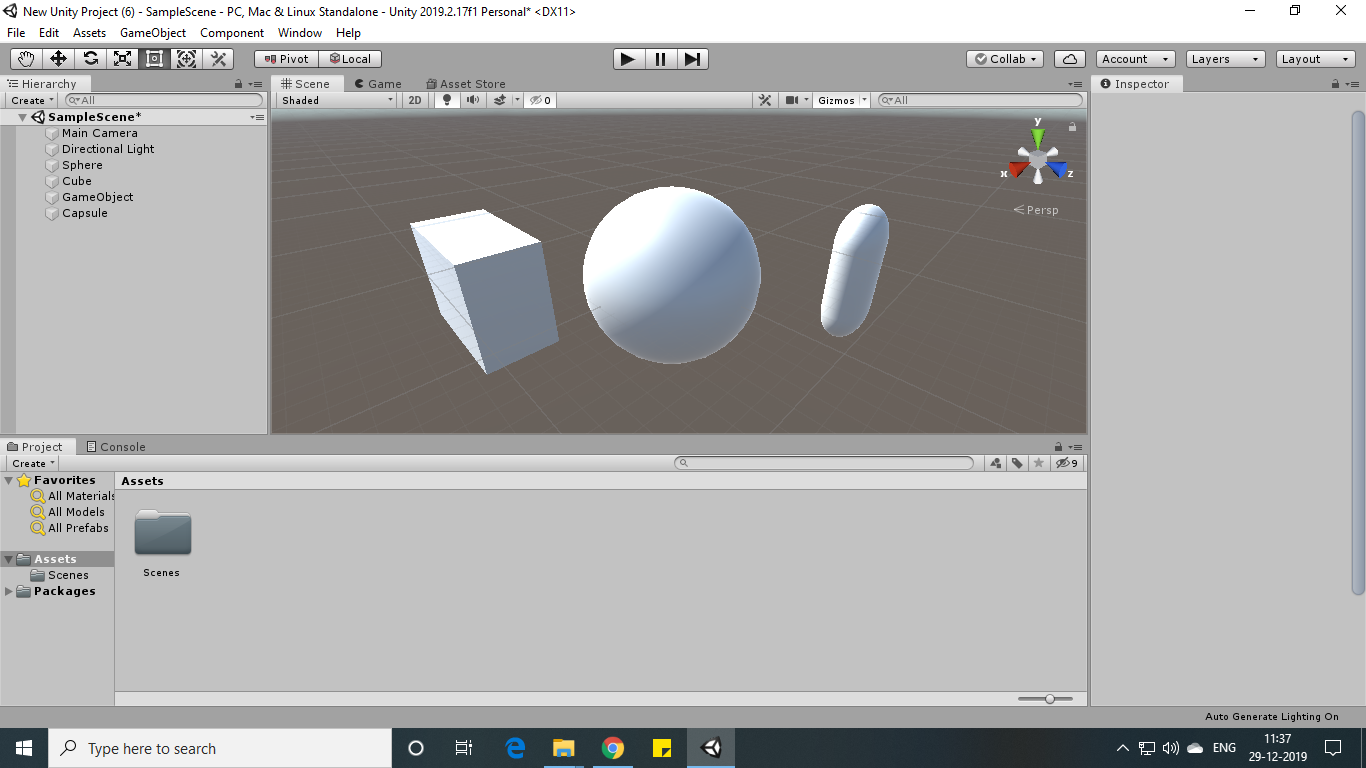The image size is (1366, 768).
Task: Click Search by Label icon in Project
Action: [x=1017, y=463]
